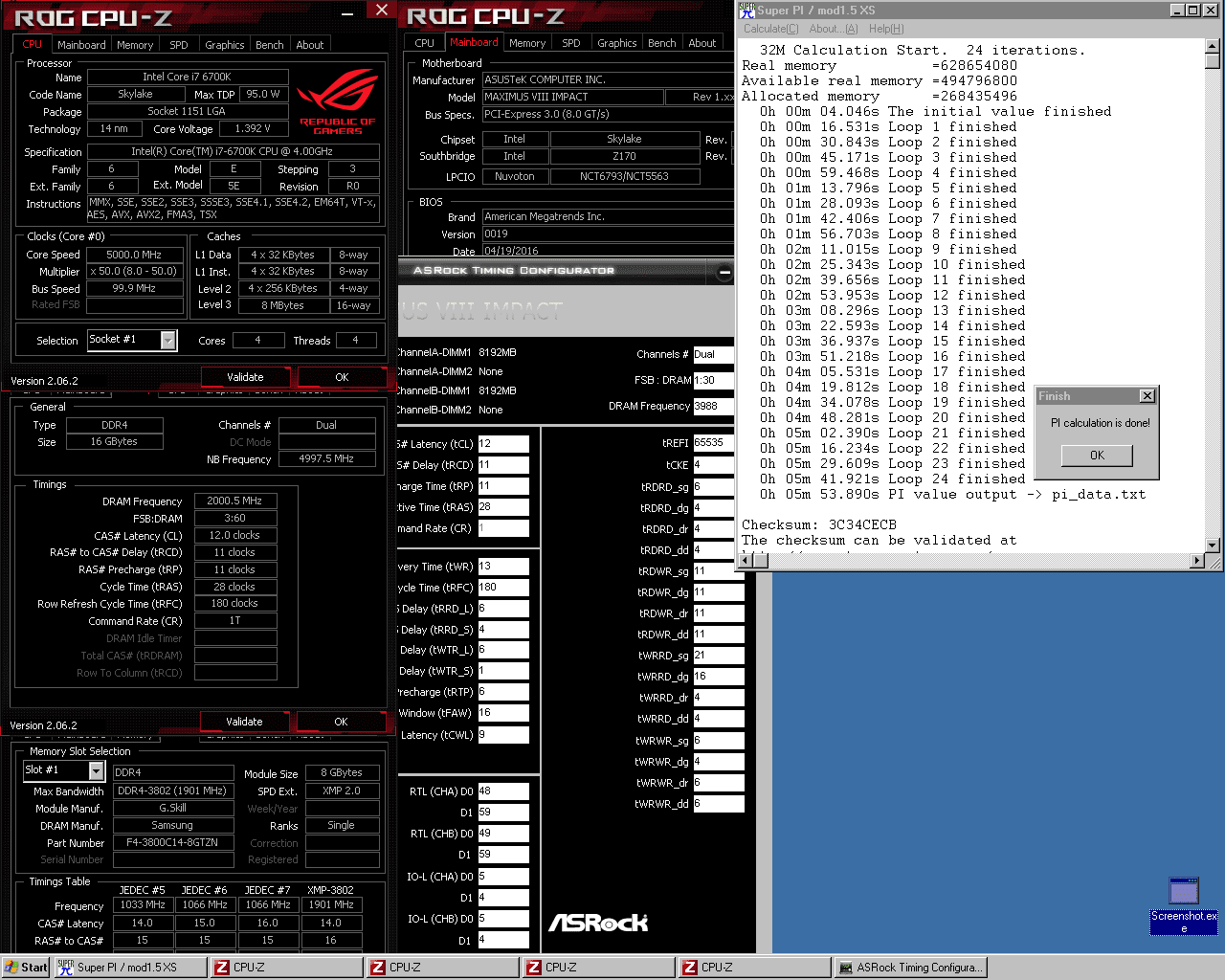Click the Refresh Cycle Time tRFC field 180
The width and height of the screenshot is (1225, 980).
point(503,588)
